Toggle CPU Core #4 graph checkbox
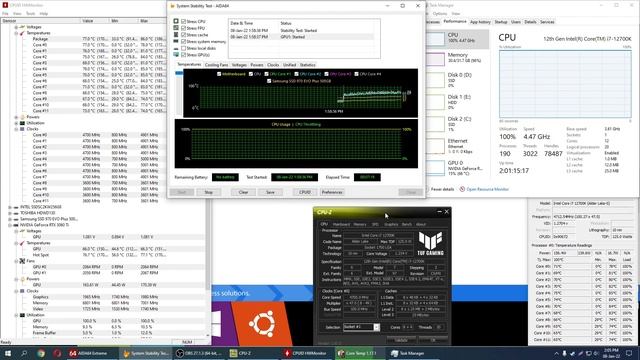Screen dimensions: 640x360 click(x=357, y=74)
